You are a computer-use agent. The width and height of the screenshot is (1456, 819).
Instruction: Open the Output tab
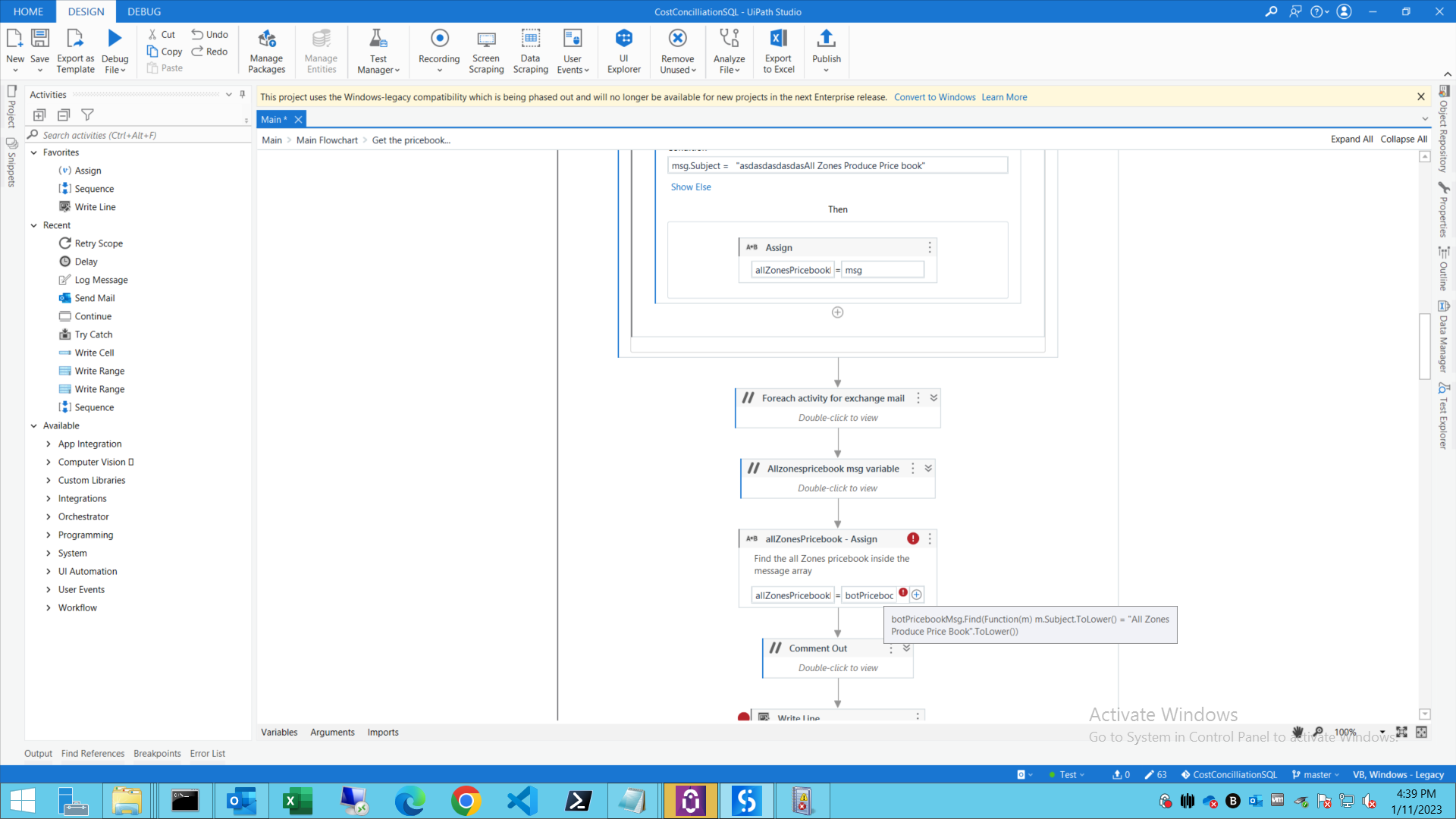click(38, 753)
